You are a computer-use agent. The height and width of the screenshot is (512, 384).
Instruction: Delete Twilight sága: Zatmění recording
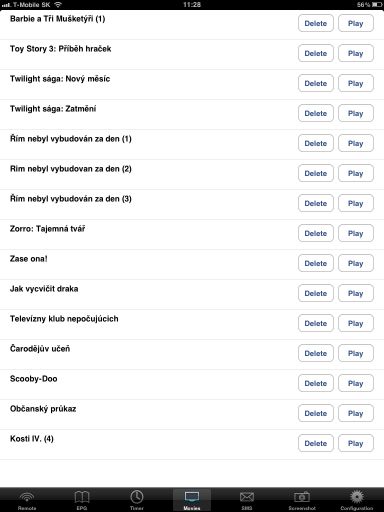tap(316, 113)
